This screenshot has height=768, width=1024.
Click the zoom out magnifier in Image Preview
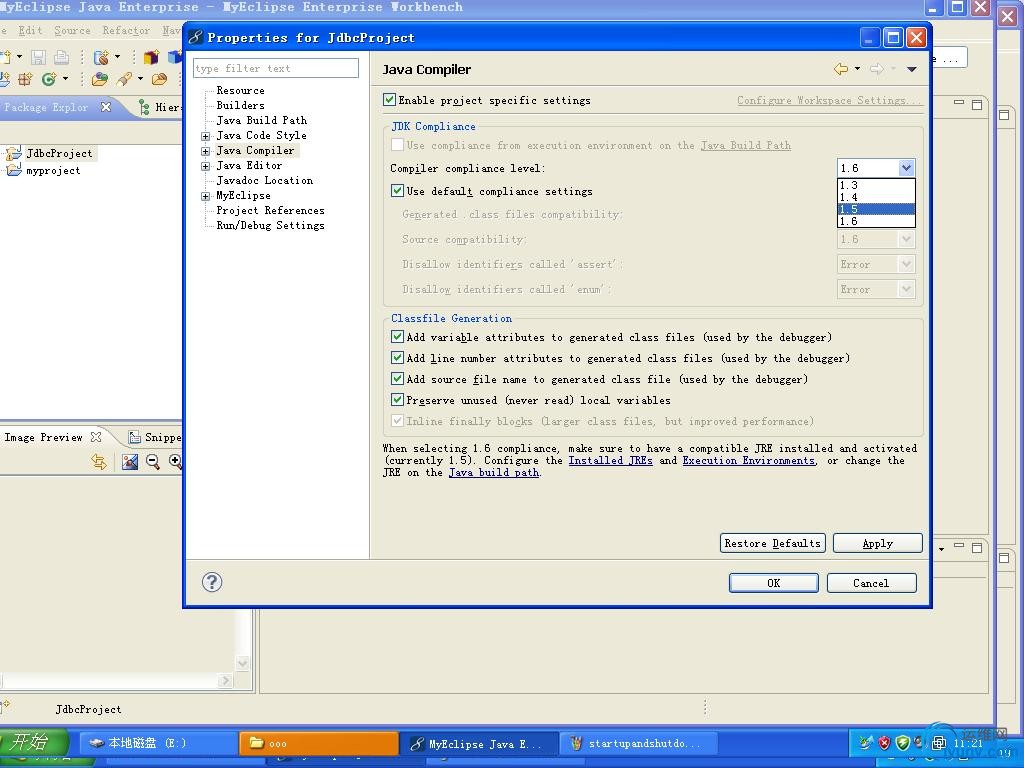(x=153, y=462)
